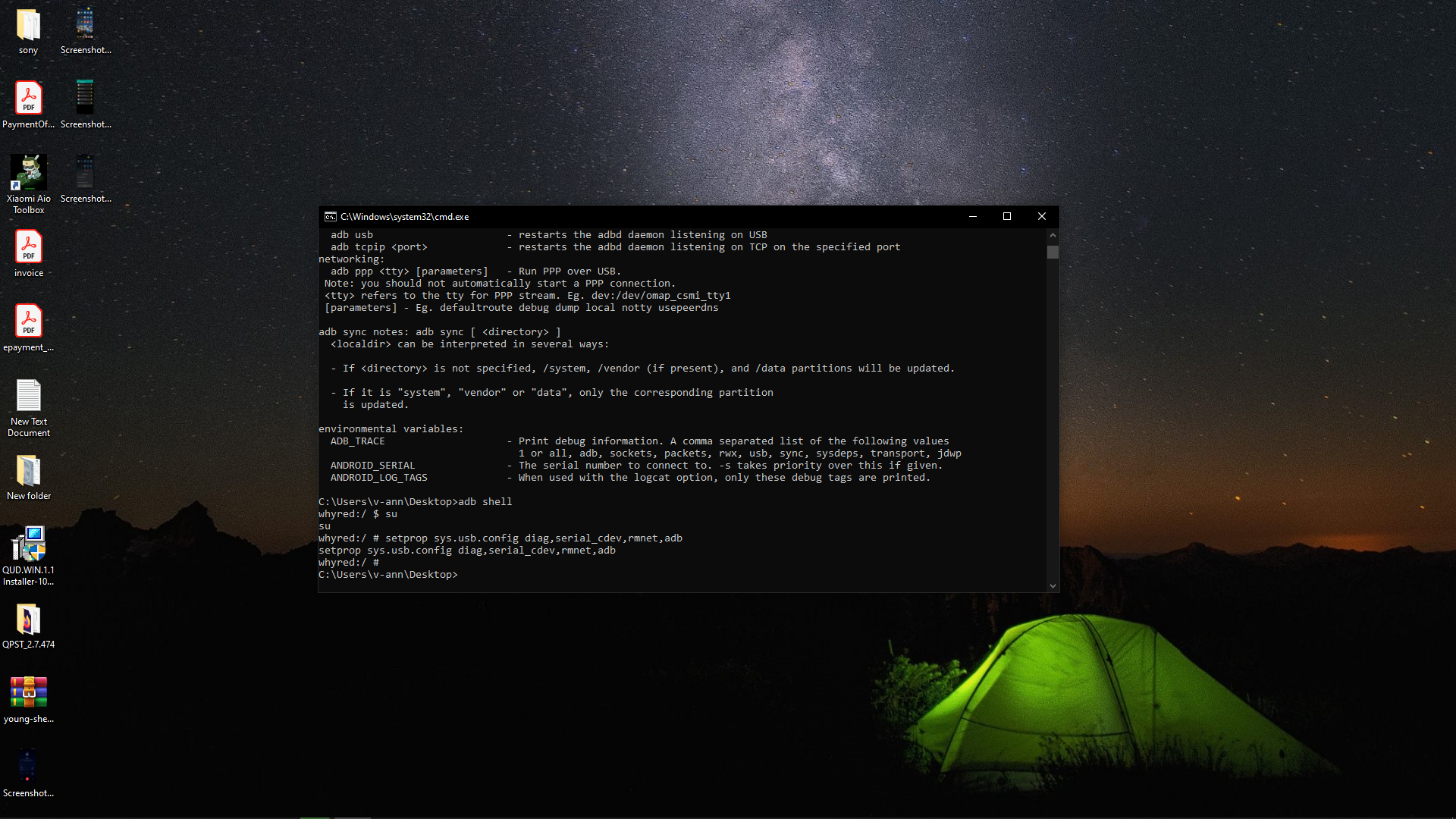The width and height of the screenshot is (1456, 819).
Task: Select the New Text Document icon
Action: pyautogui.click(x=28, y=396)
